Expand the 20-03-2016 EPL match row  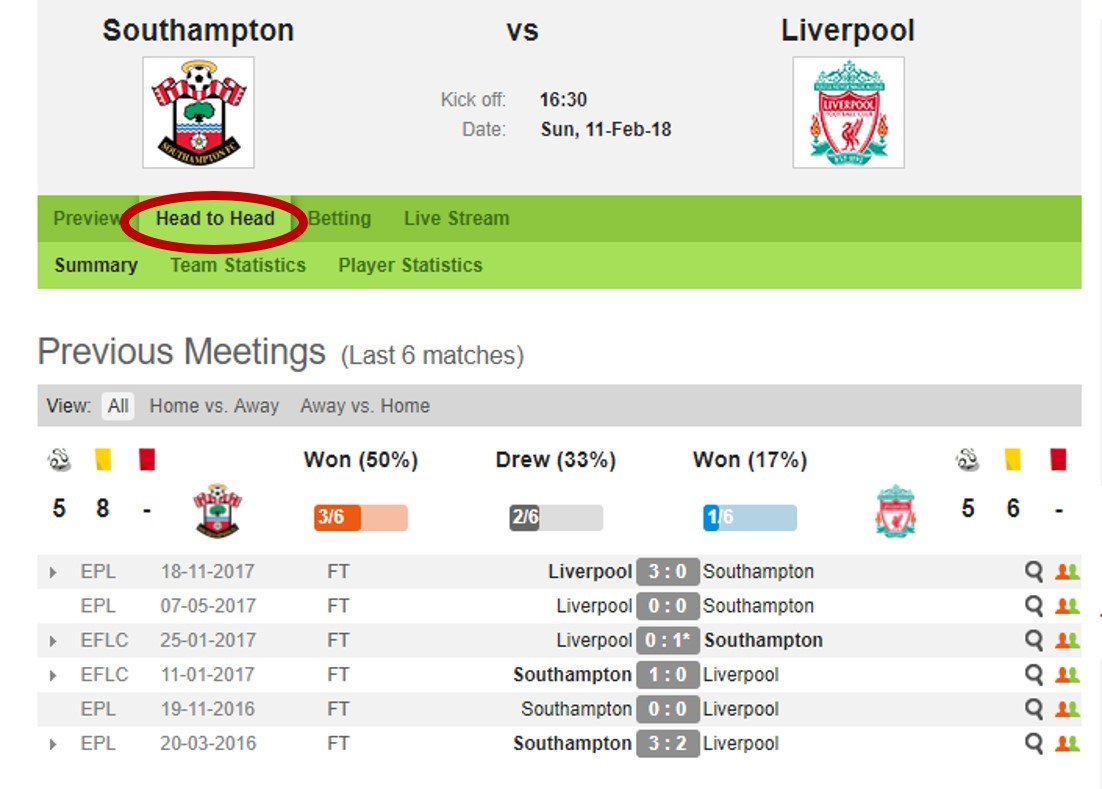pyautogui.click(x=53, y=744)
